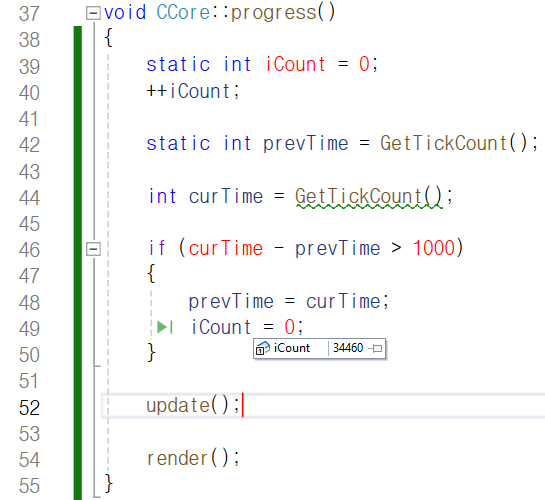Pin the iCount data tip
This screenshot has width=545, height=500.
376,348
